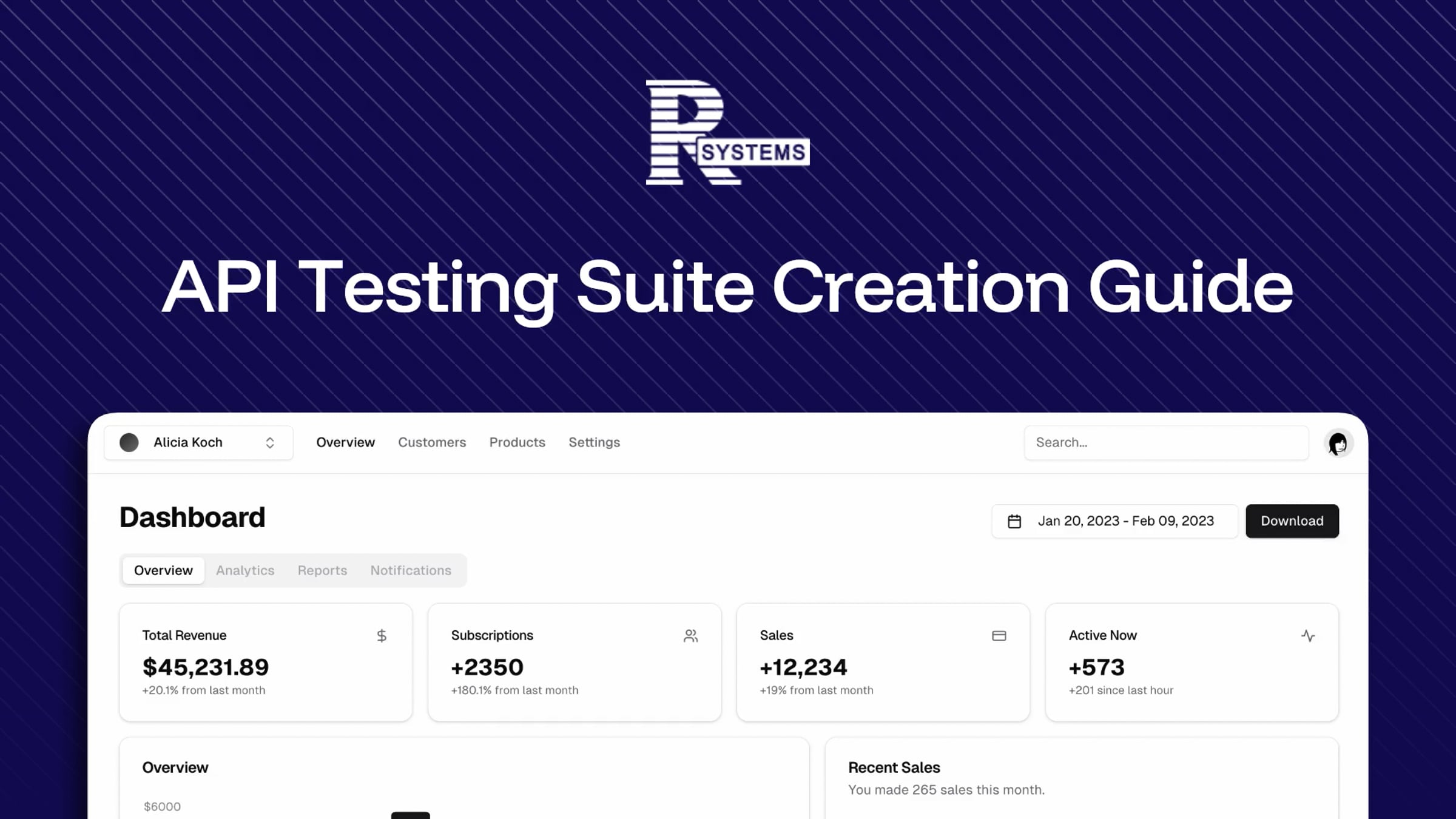Viewport: 1456px width, 819px height.
Task: Go to the Overview nav link
Action: [x=345, y=443]
